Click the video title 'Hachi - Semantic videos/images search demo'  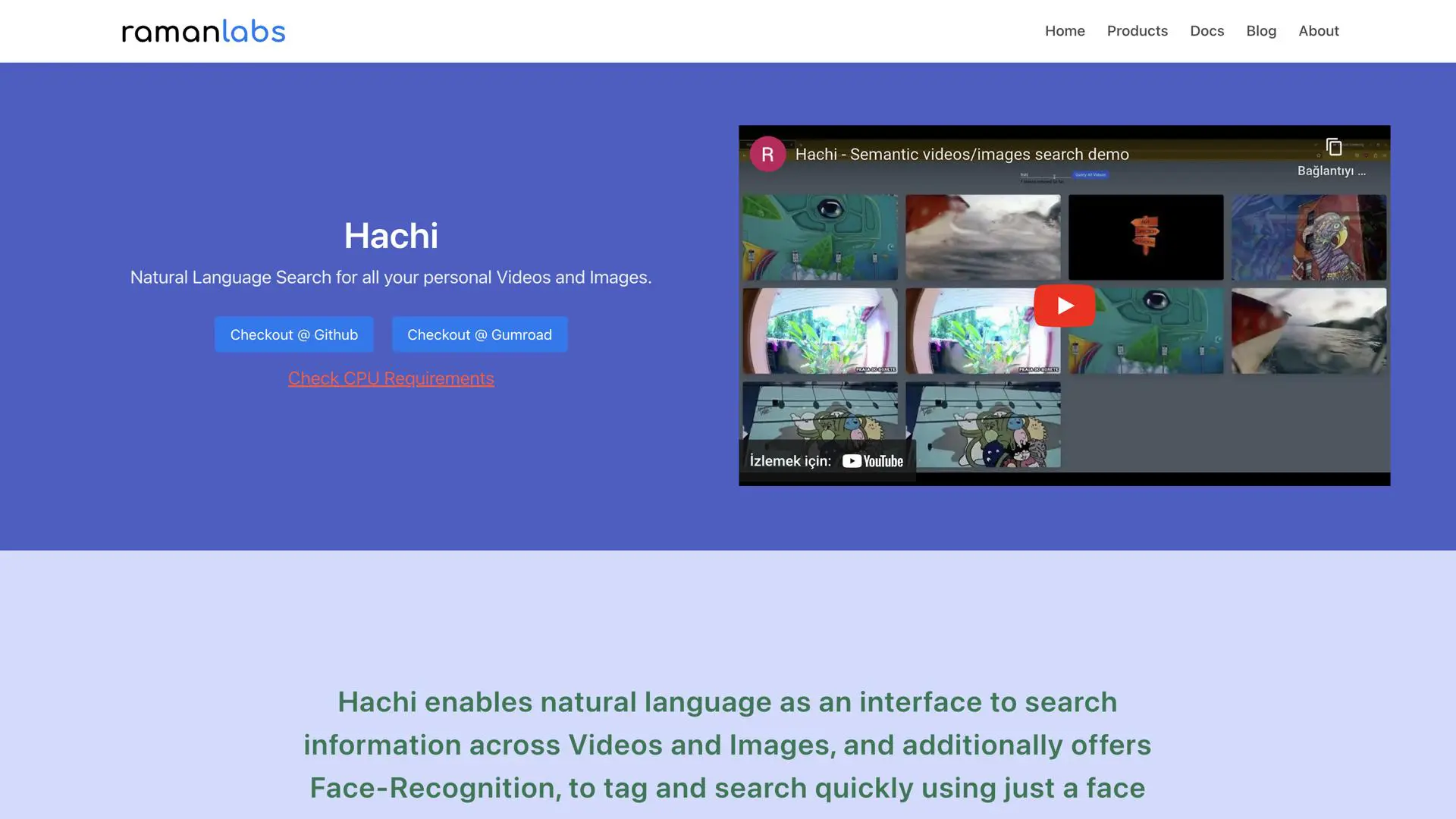click(962, 154)
